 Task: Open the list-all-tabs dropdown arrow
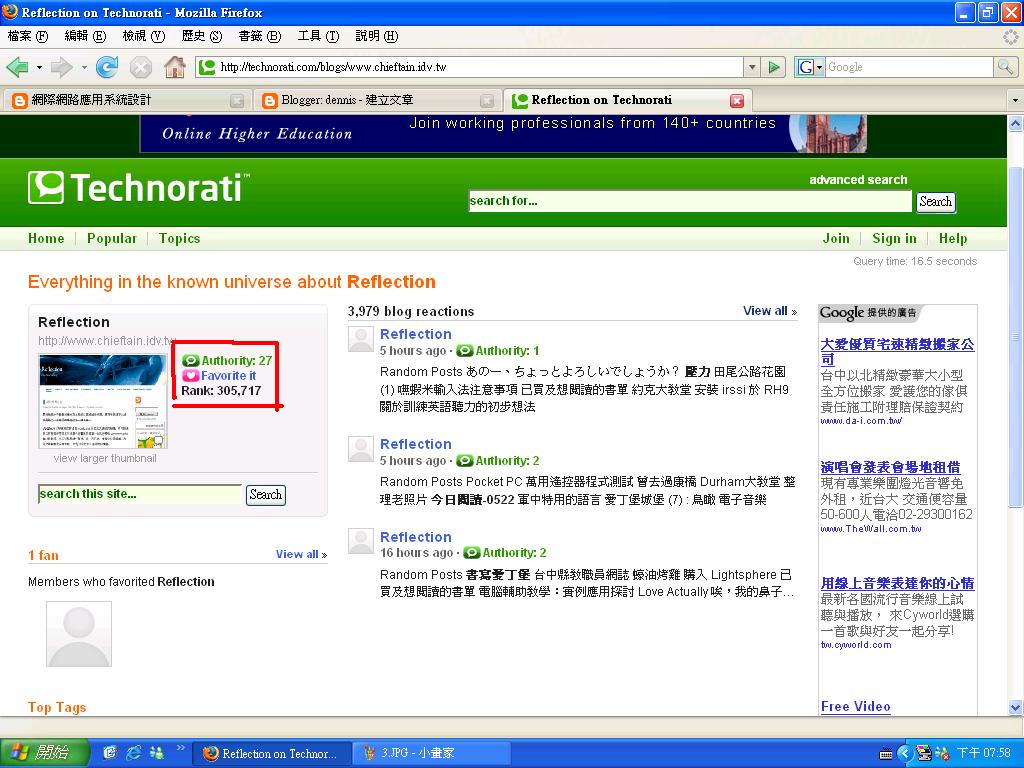click(1015, 101)
